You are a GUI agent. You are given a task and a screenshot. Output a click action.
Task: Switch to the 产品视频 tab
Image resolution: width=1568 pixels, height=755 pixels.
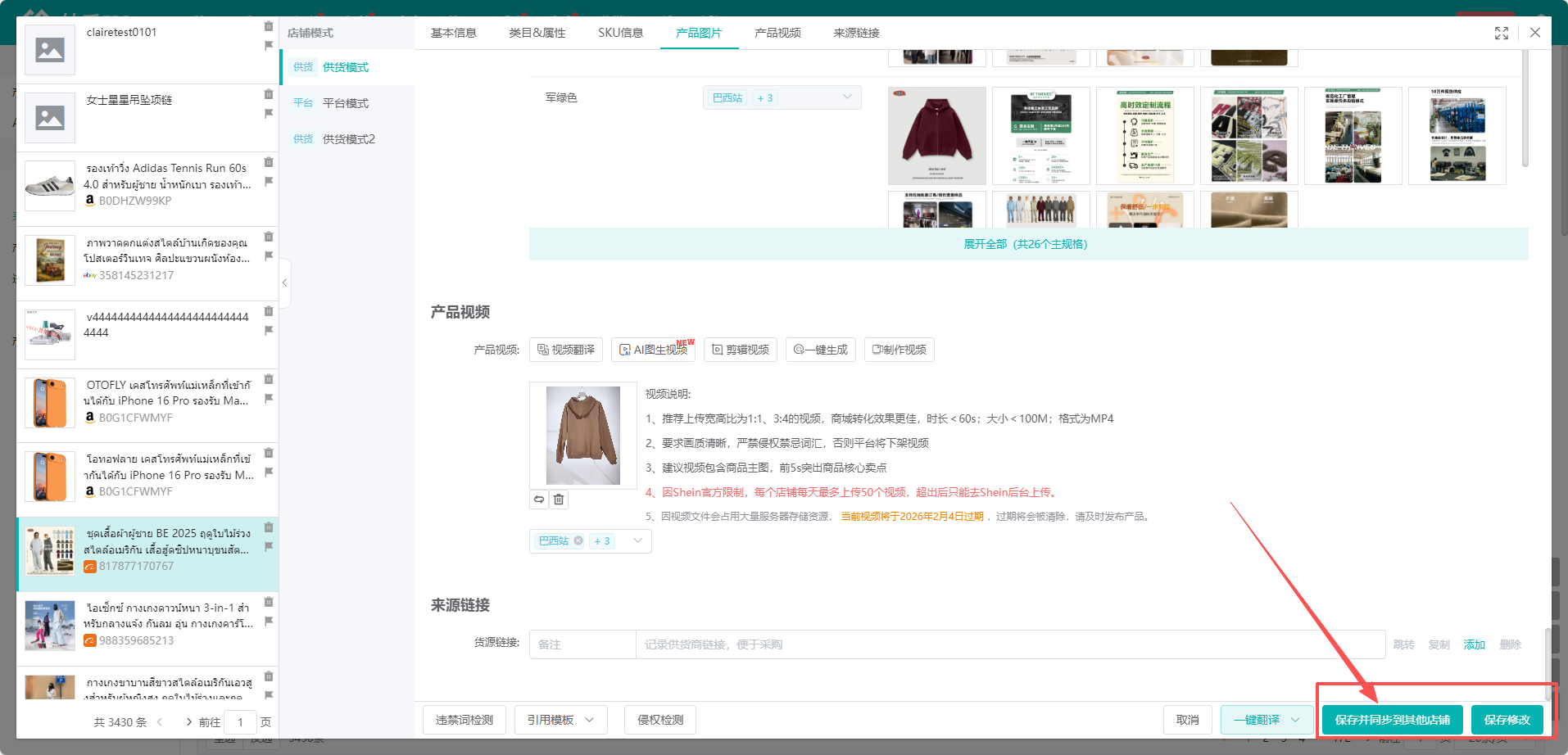point(777,33)
